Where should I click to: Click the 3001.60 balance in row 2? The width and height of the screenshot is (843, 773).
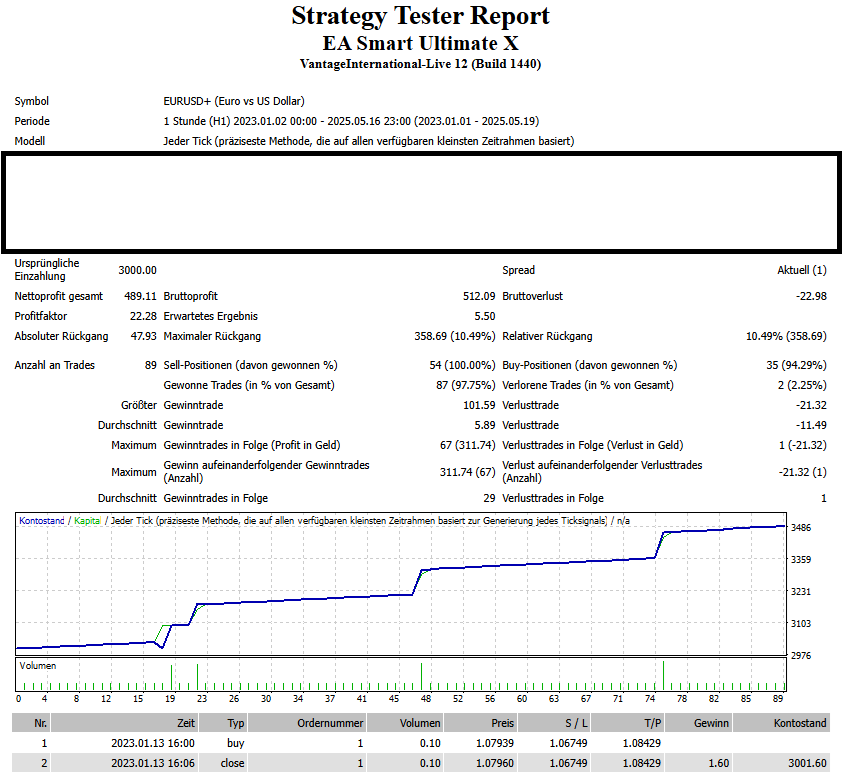(806, 763)
